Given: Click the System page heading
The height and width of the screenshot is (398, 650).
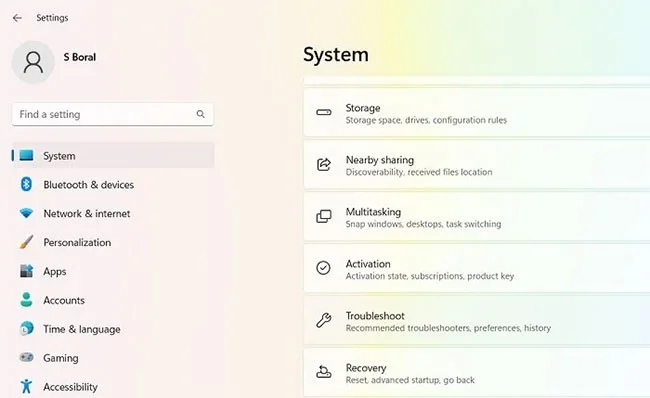Looking at the screenshot, I should (336, 55).
